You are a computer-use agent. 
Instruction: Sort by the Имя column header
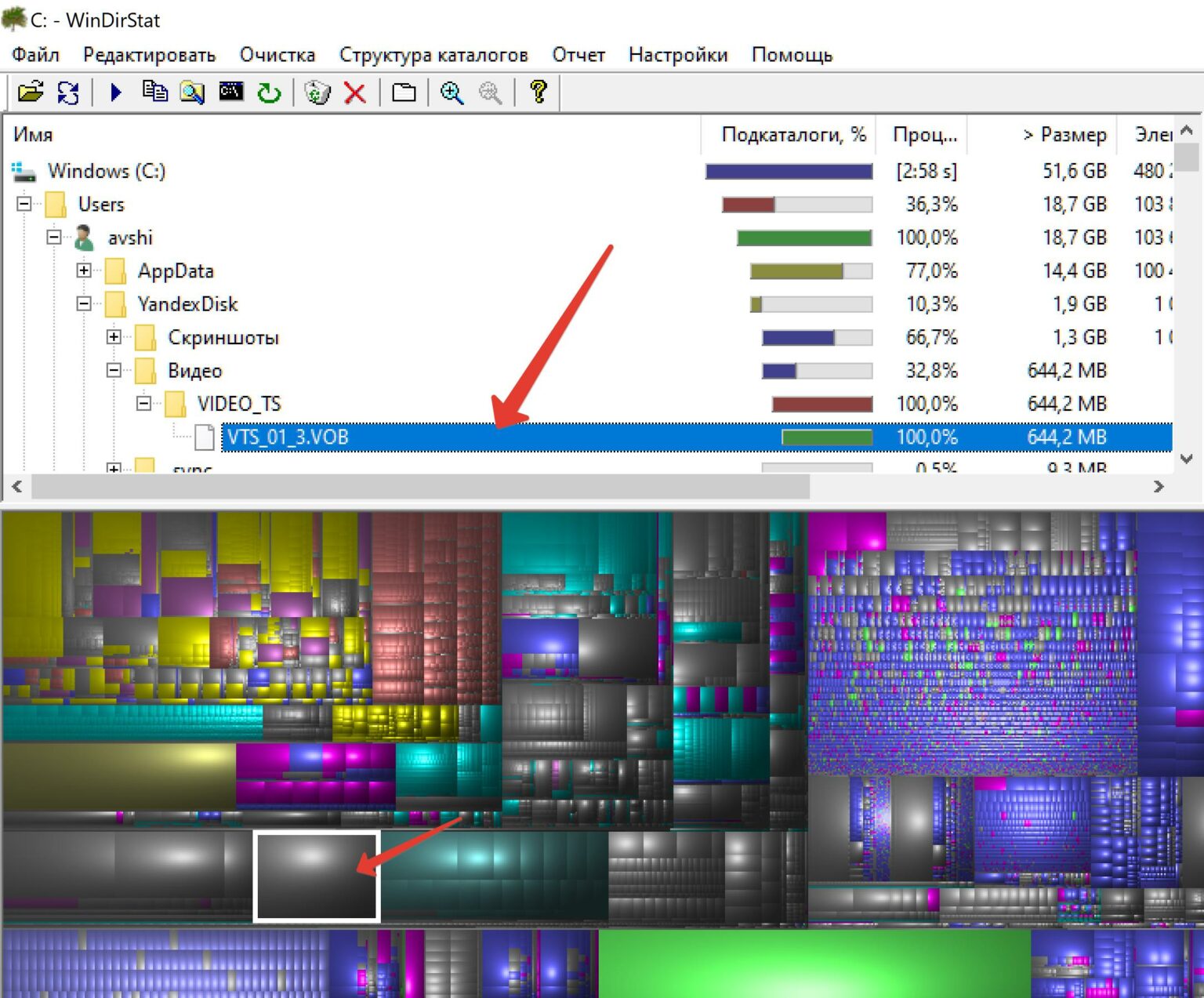pyautogui.click(x=351, y=135)
